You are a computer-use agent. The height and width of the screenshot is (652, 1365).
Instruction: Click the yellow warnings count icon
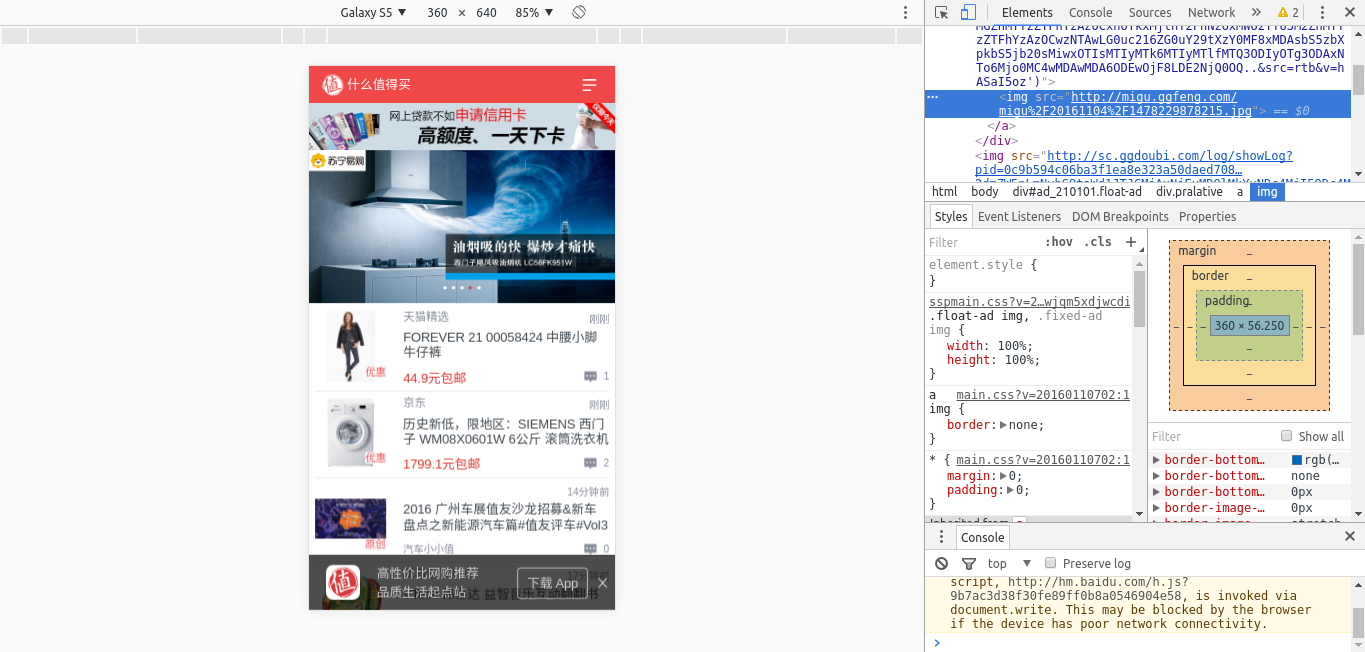coord(1288,12)
